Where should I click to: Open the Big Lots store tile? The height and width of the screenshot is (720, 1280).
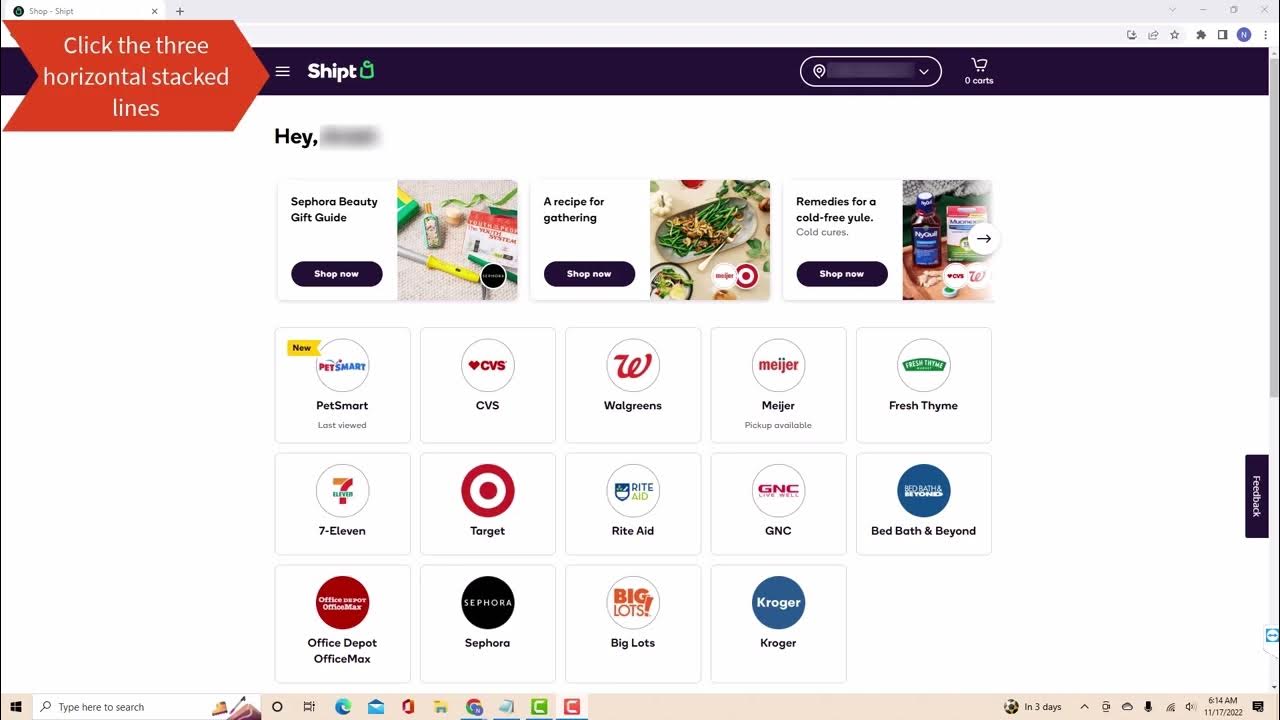pyautogui.click(x=633, y=623)
